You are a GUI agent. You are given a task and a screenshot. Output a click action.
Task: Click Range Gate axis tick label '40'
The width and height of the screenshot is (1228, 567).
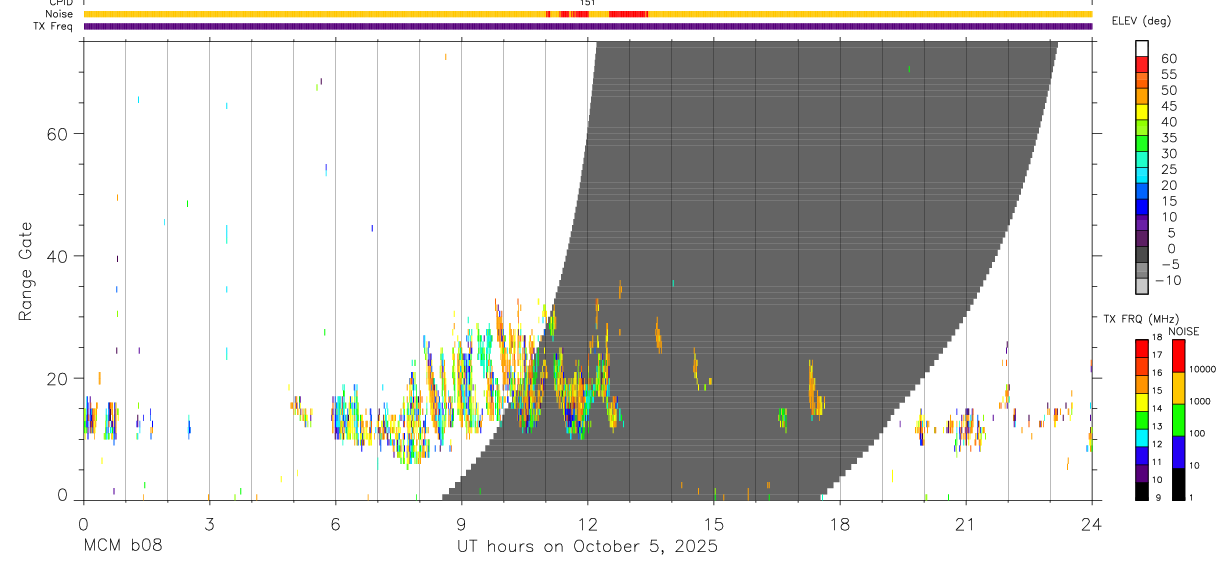pyautogui.click(x=58, y=256)
